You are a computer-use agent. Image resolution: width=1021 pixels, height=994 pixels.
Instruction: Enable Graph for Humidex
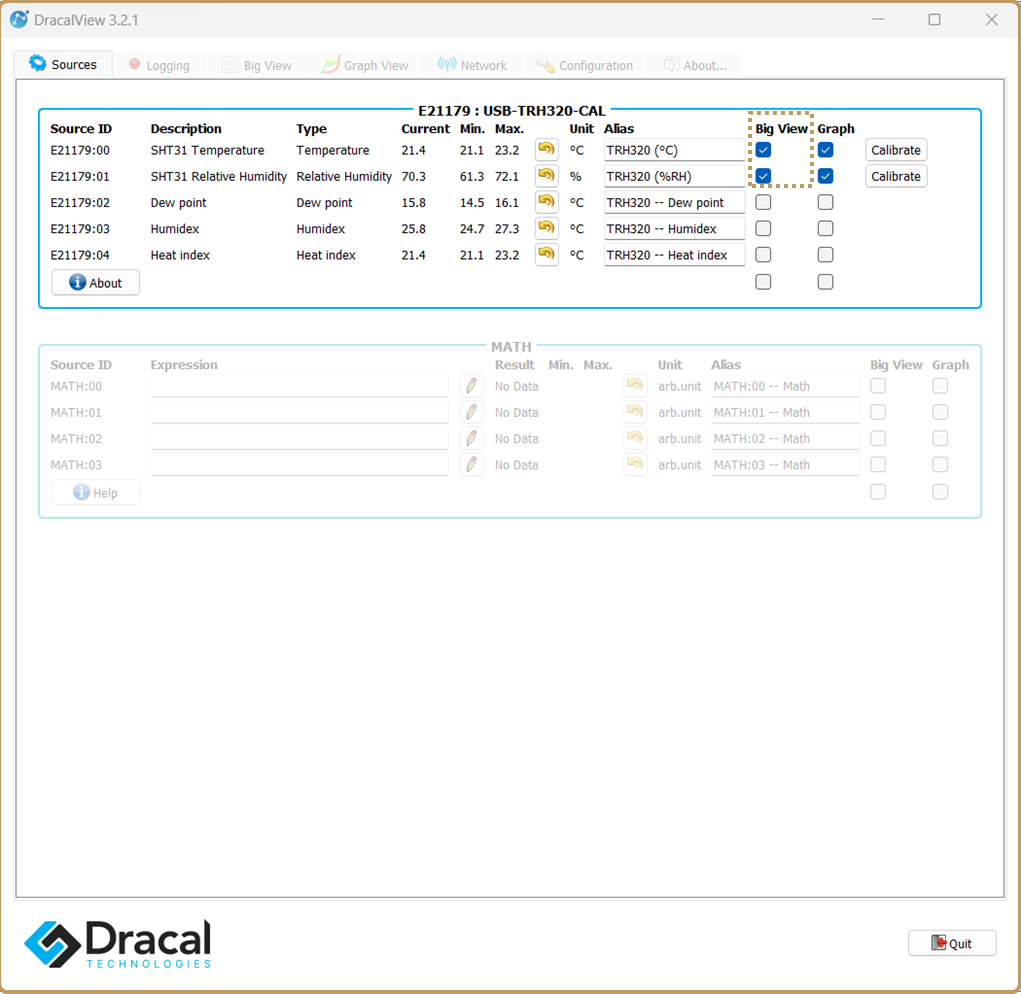tap(826, 228)
